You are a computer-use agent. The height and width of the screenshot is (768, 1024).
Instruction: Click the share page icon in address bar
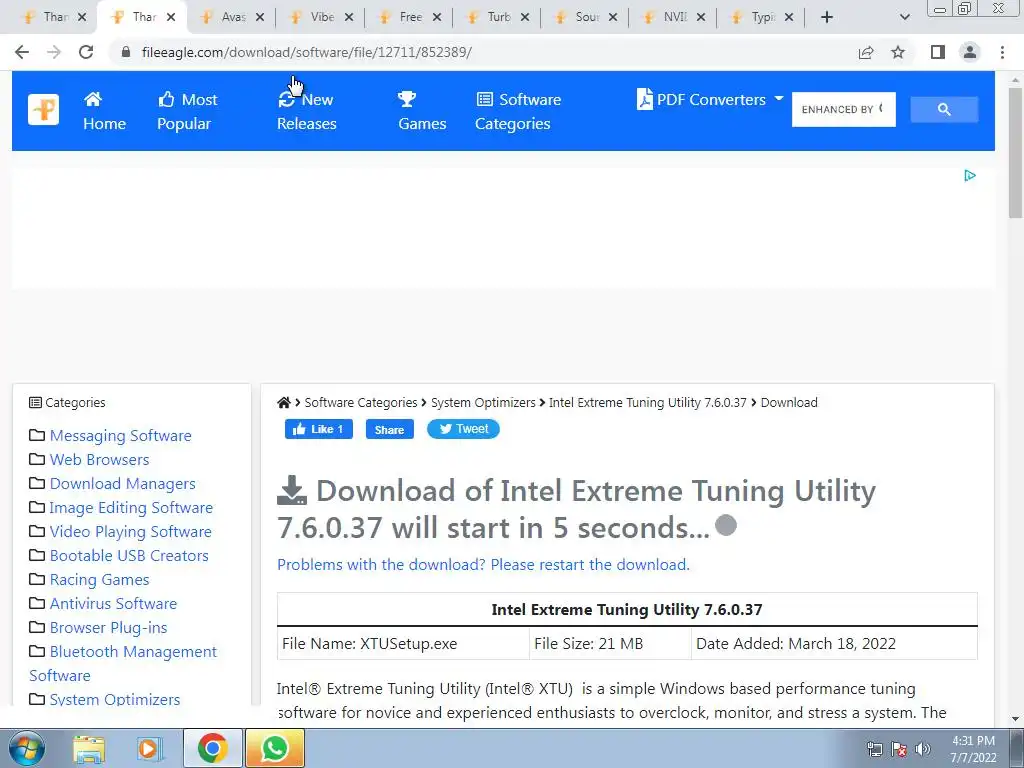click(866, 52)
